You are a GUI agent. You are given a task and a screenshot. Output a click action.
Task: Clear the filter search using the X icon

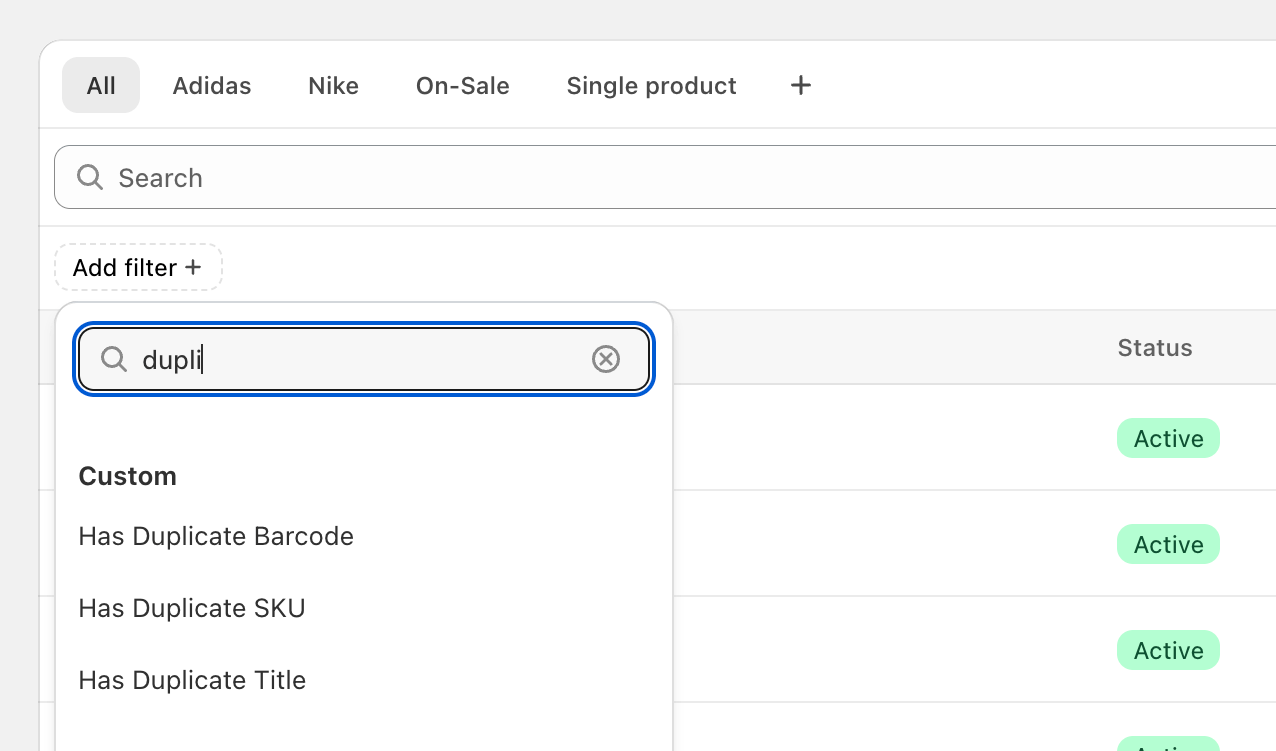(x=605, y=358)
